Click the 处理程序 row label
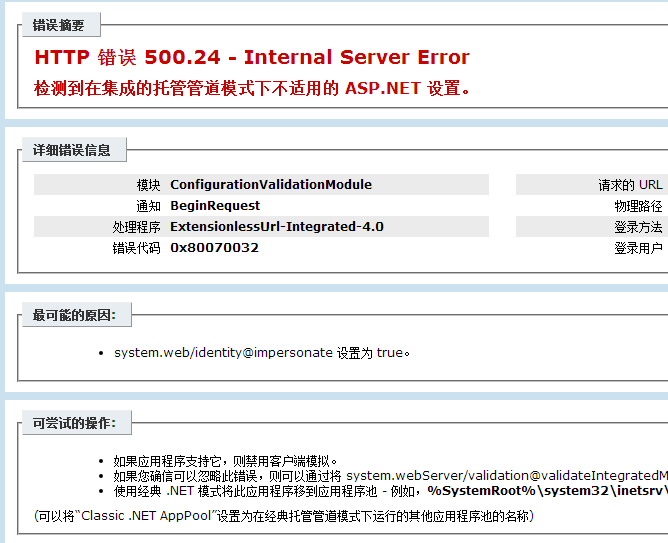 137,227
